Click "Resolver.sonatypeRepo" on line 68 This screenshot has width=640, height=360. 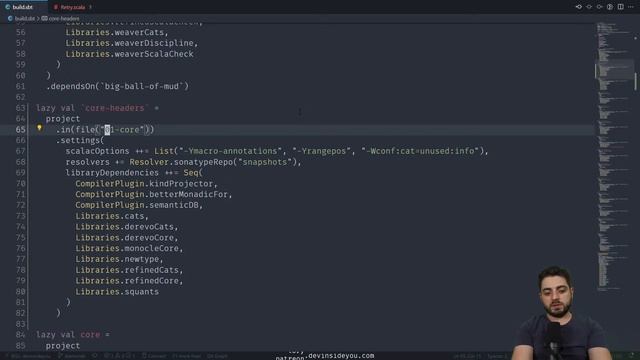pos(181,162)
